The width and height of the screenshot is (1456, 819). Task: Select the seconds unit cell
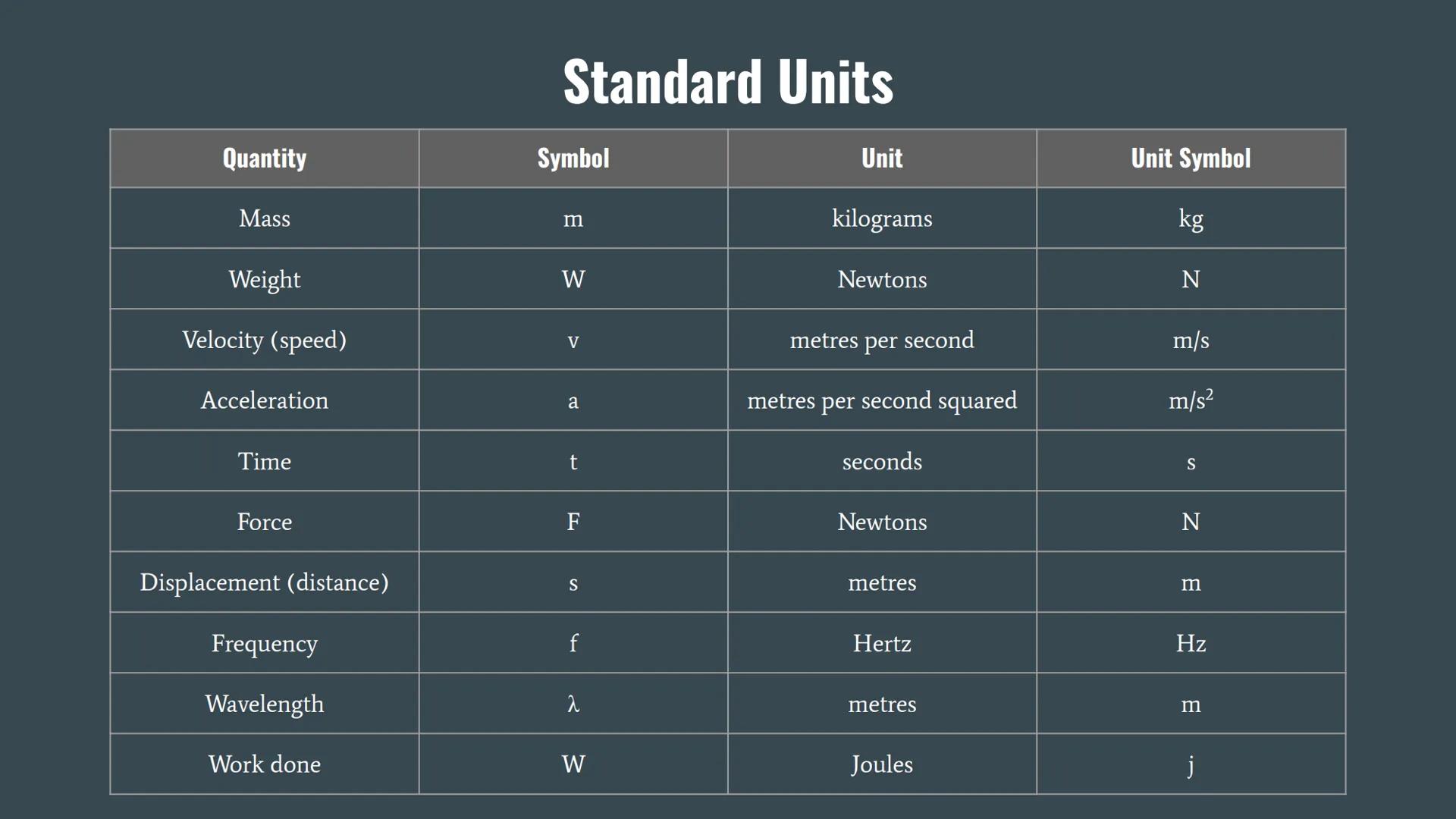pyautogui.click(x=882, y=461)
